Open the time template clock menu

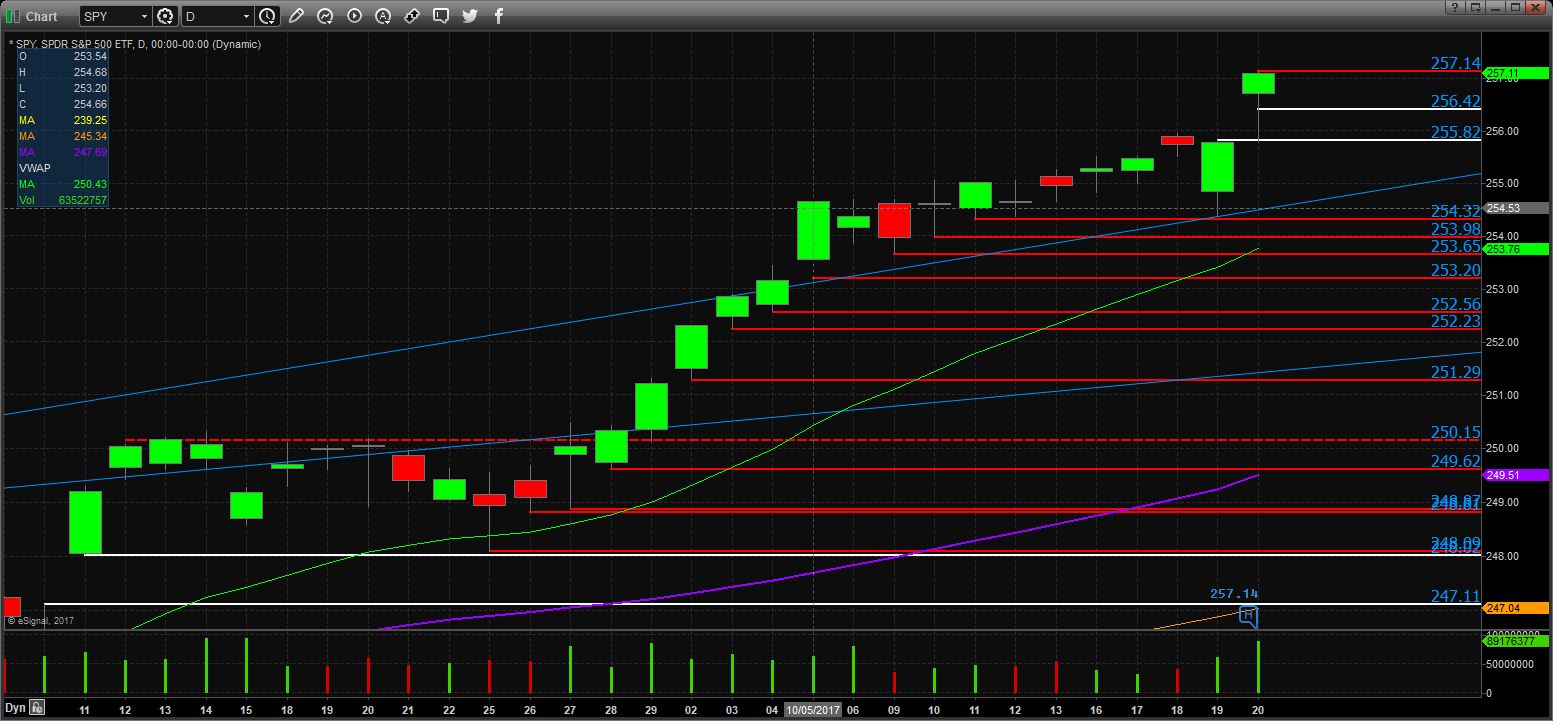(x=267, y=16)
